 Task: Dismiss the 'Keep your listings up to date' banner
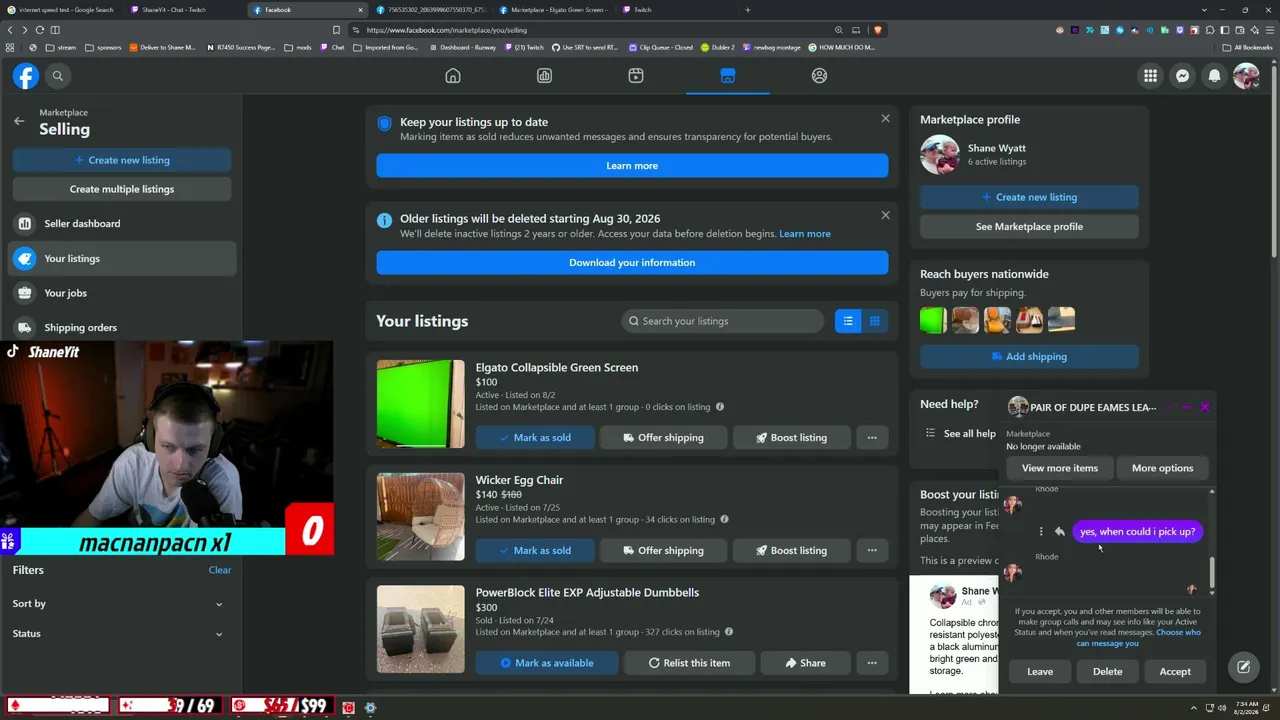885,119
